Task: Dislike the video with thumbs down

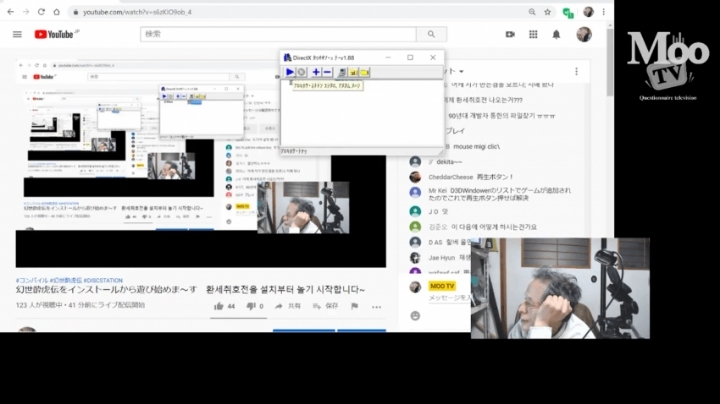Action: point(255,306)
